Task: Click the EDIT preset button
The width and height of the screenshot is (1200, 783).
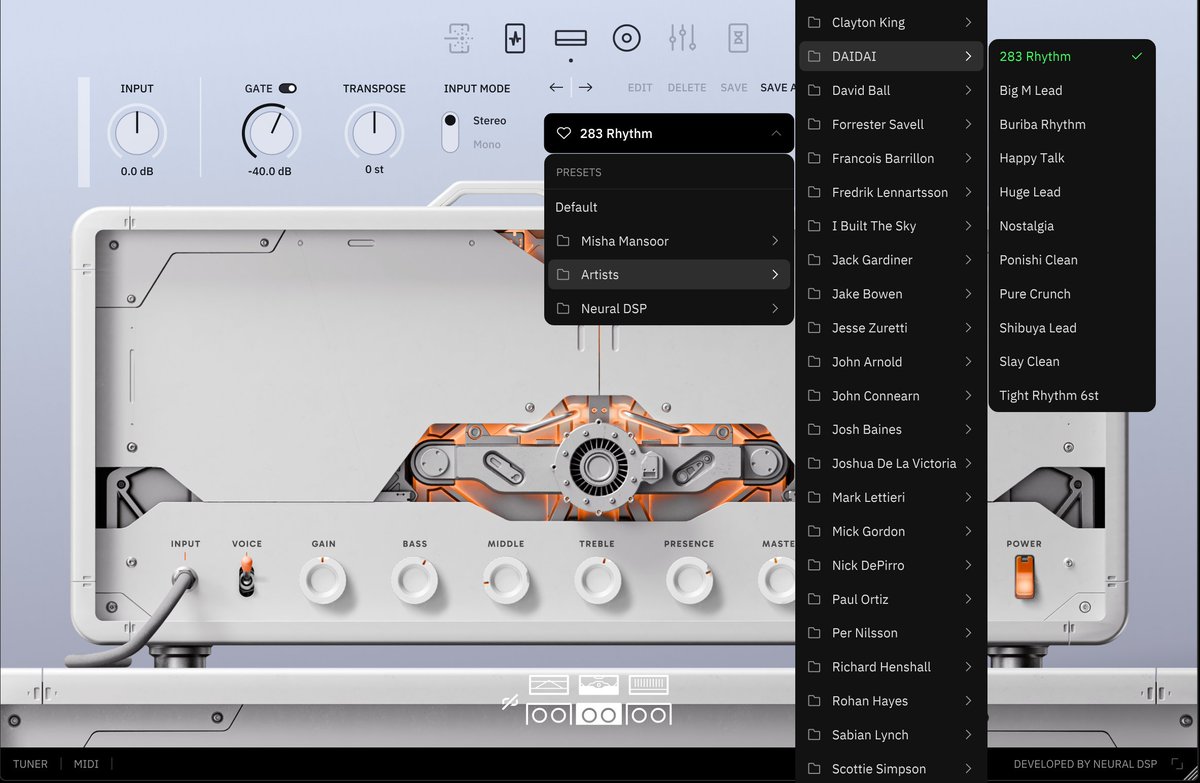Action: (640, 88)
